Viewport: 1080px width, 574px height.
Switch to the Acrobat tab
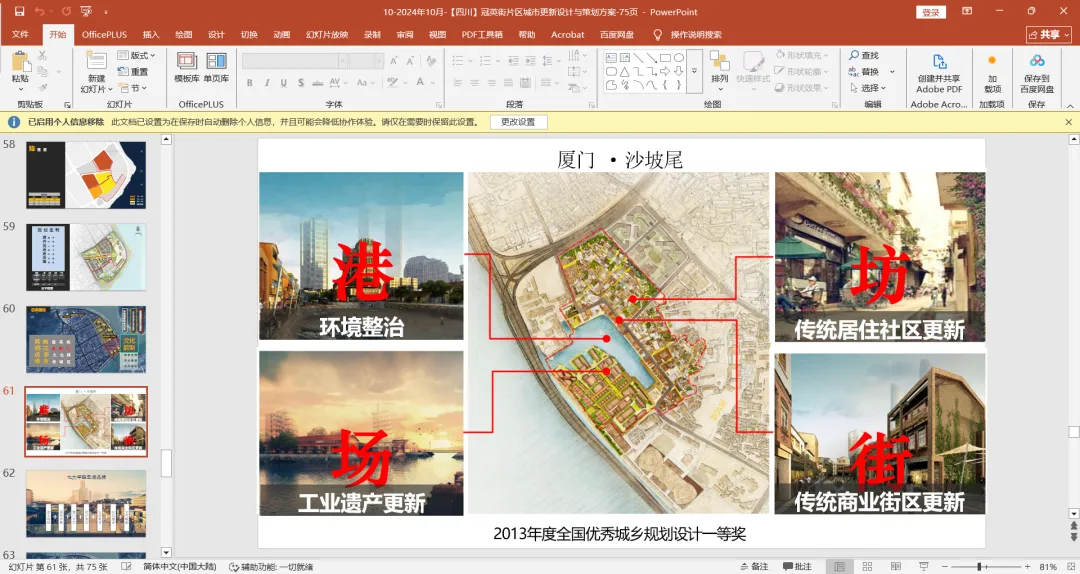click(568, 34)
